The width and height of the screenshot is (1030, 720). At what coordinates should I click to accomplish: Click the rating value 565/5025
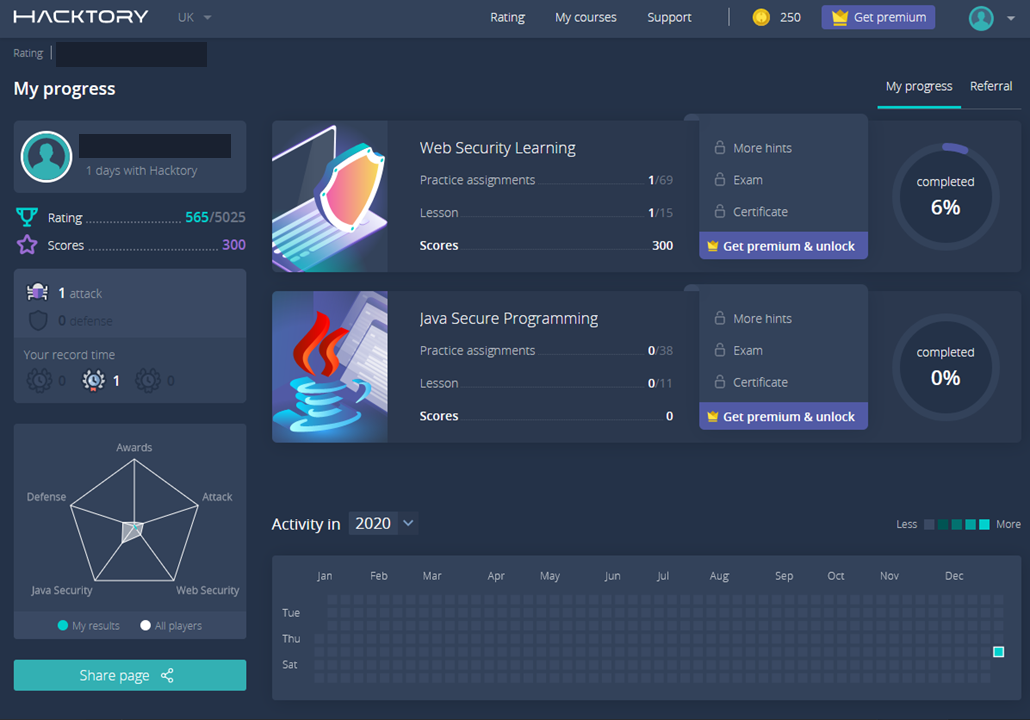coord(215,217)
